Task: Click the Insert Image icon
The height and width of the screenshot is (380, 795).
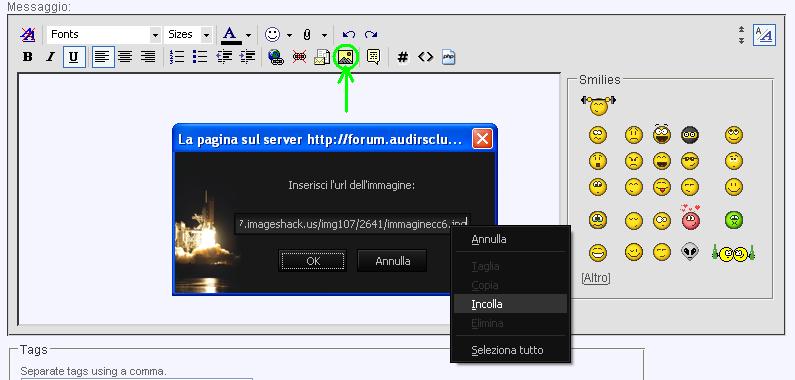Action: tap(346, 57)
